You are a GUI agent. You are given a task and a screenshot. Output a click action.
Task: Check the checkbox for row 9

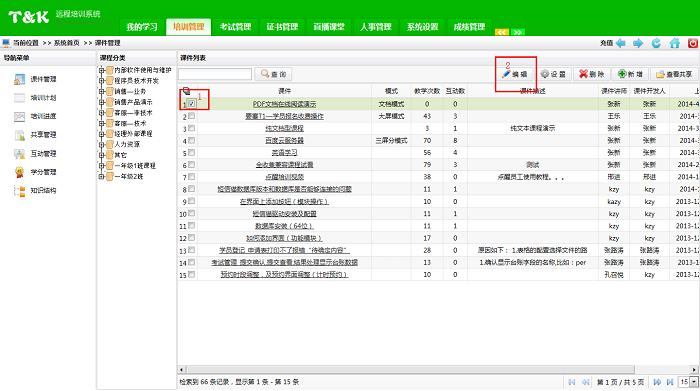tap(192, 201)
